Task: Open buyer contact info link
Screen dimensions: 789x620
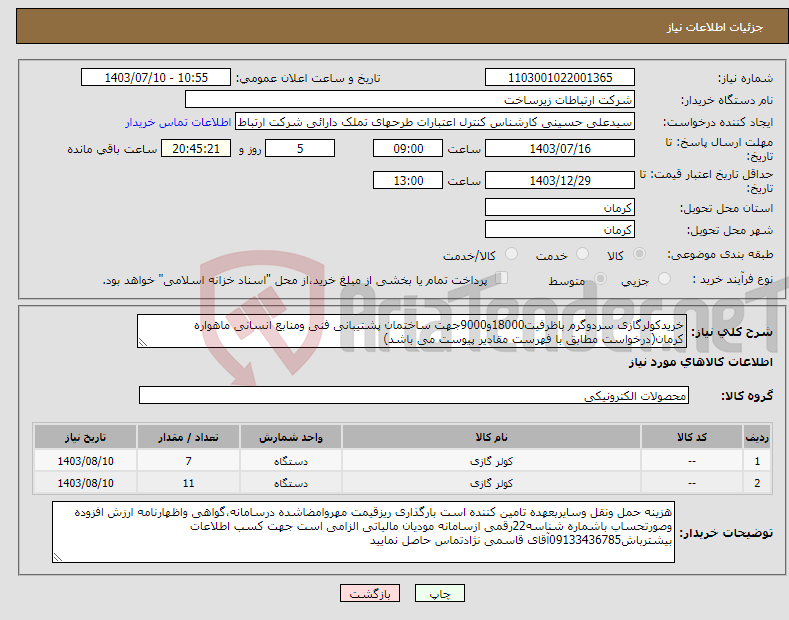Action: 178,122
